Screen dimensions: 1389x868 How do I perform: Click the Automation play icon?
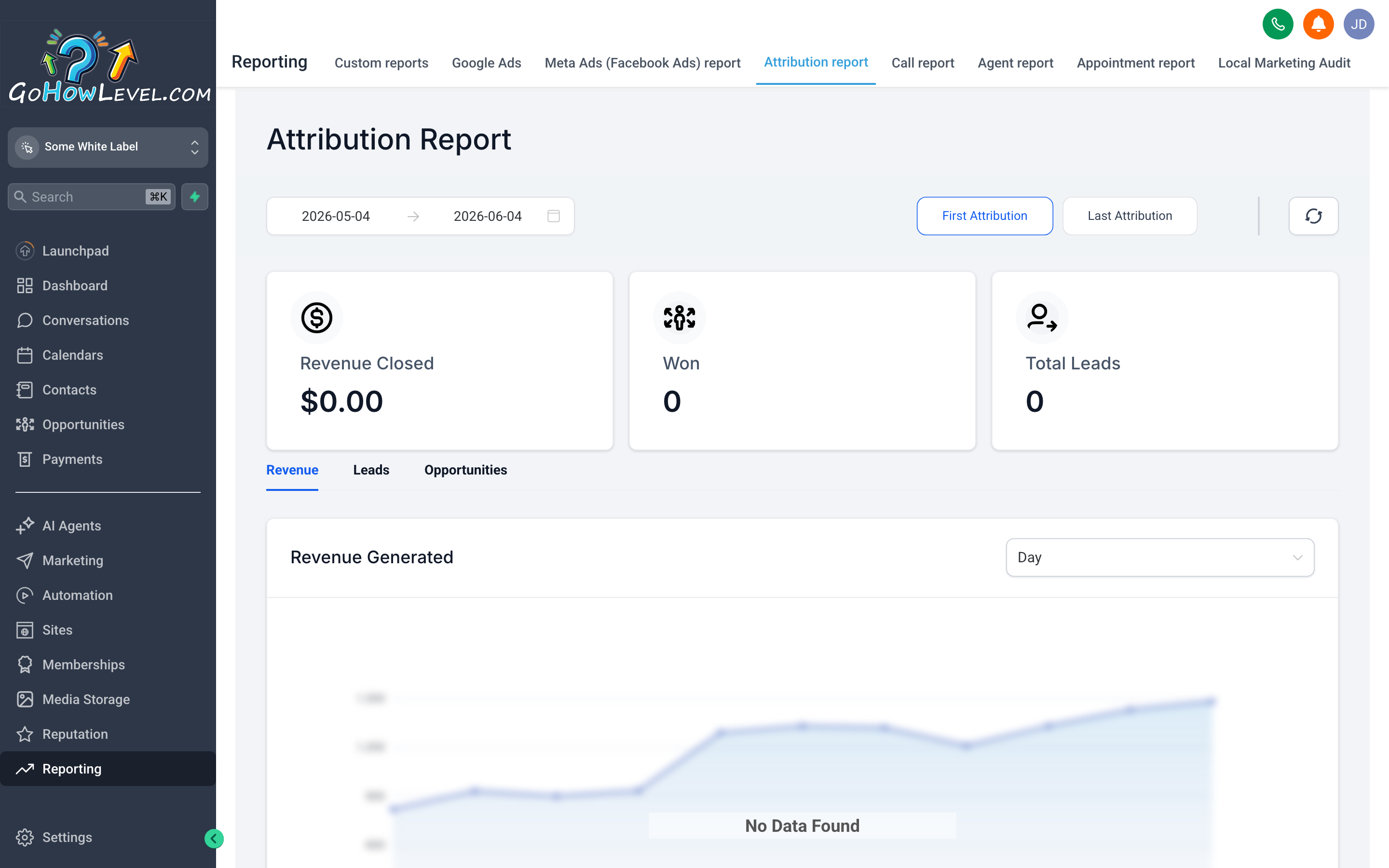(25, 596)
